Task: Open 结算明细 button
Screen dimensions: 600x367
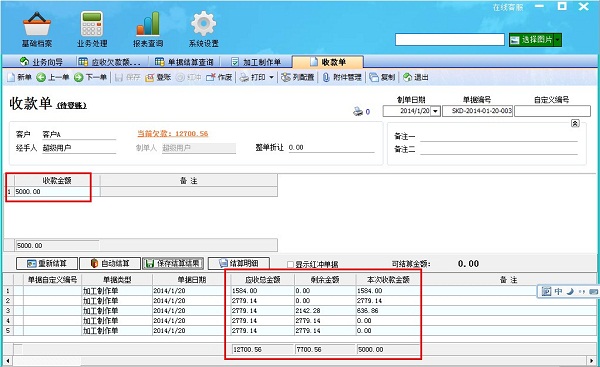Action: tap(239, 263)
